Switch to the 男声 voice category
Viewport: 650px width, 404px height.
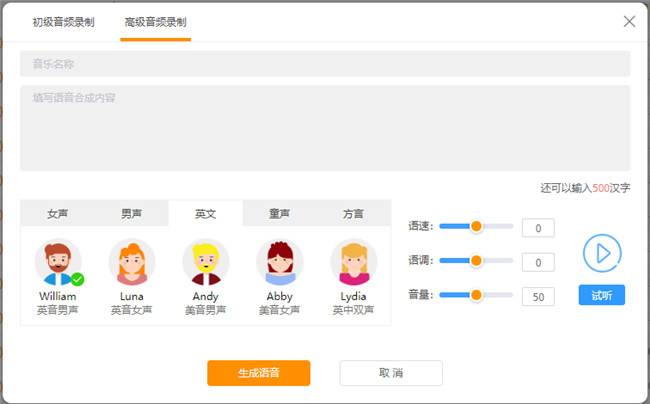tap(132, 214)
